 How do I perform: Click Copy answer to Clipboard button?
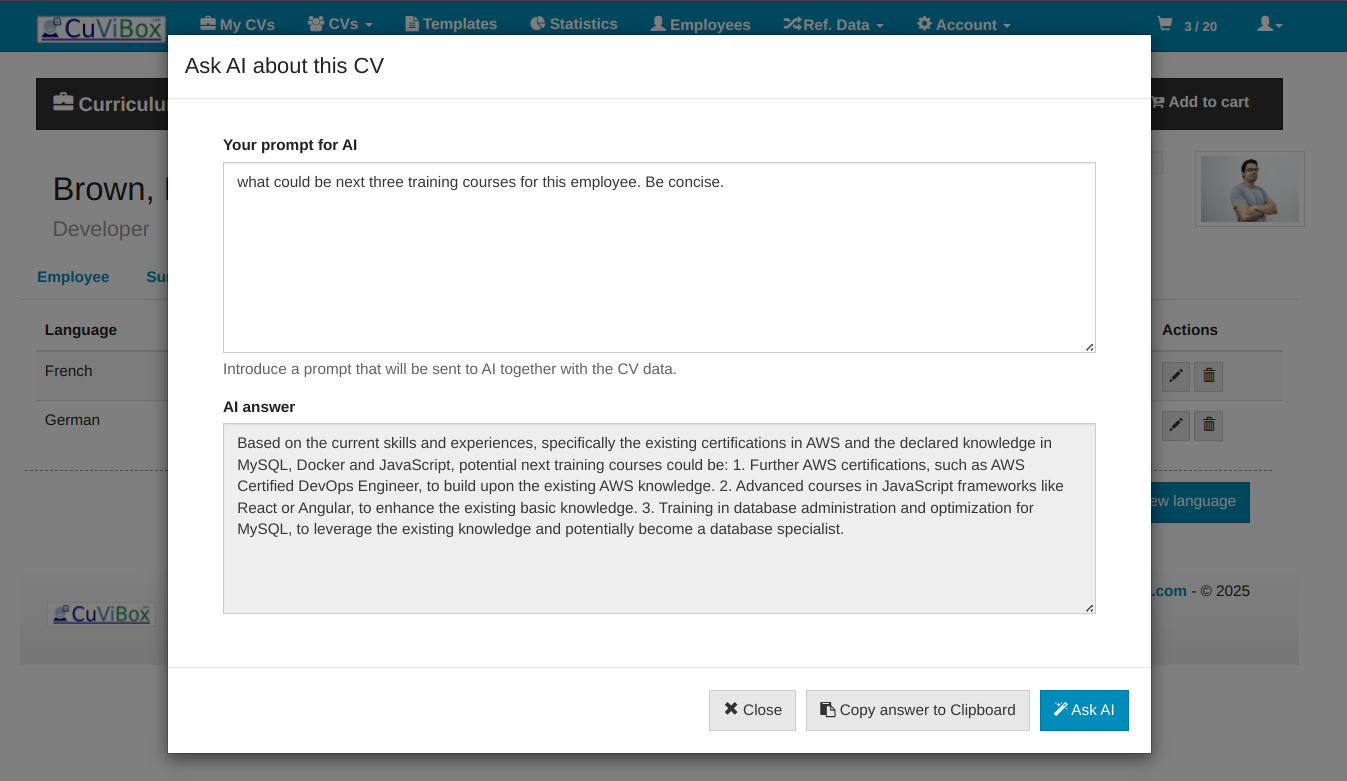(917, 710)
